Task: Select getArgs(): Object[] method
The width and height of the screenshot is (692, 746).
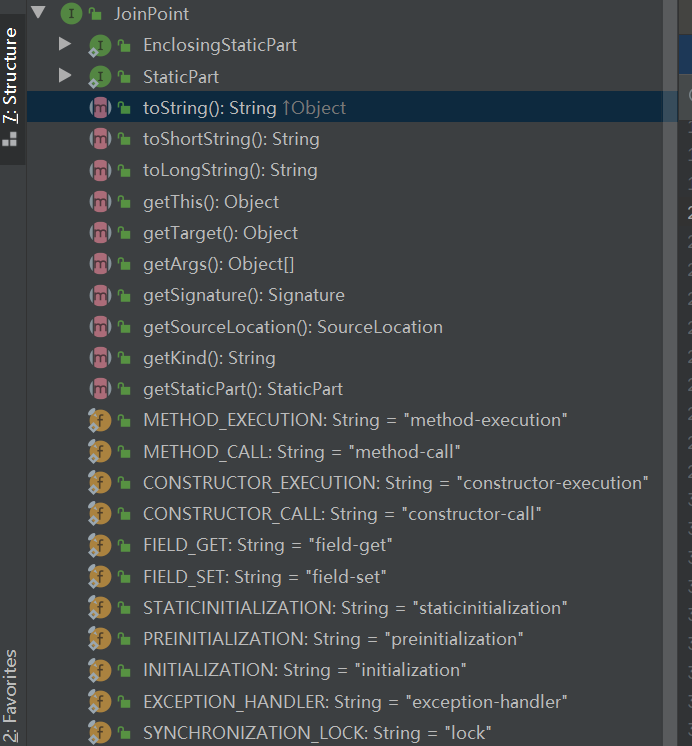Action: [x=218, y=265]
